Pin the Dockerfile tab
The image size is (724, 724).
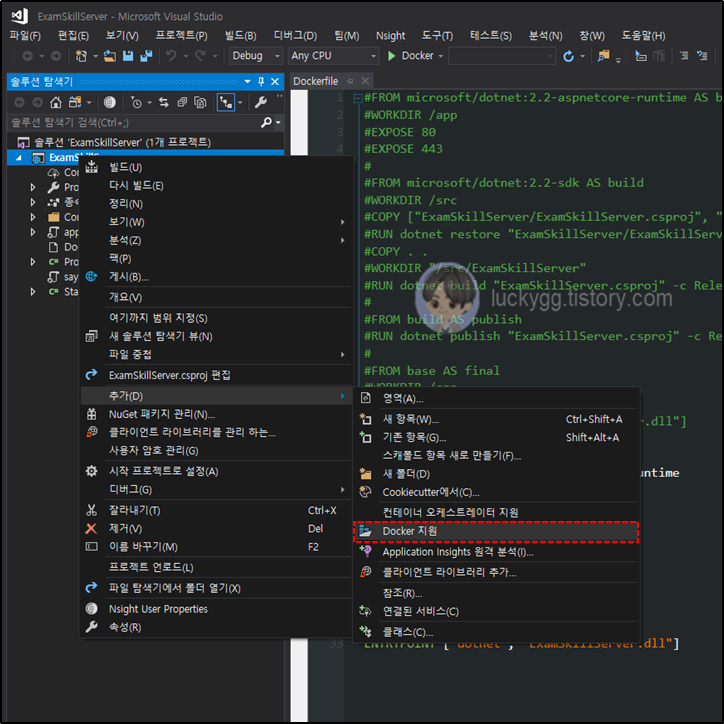350,81
